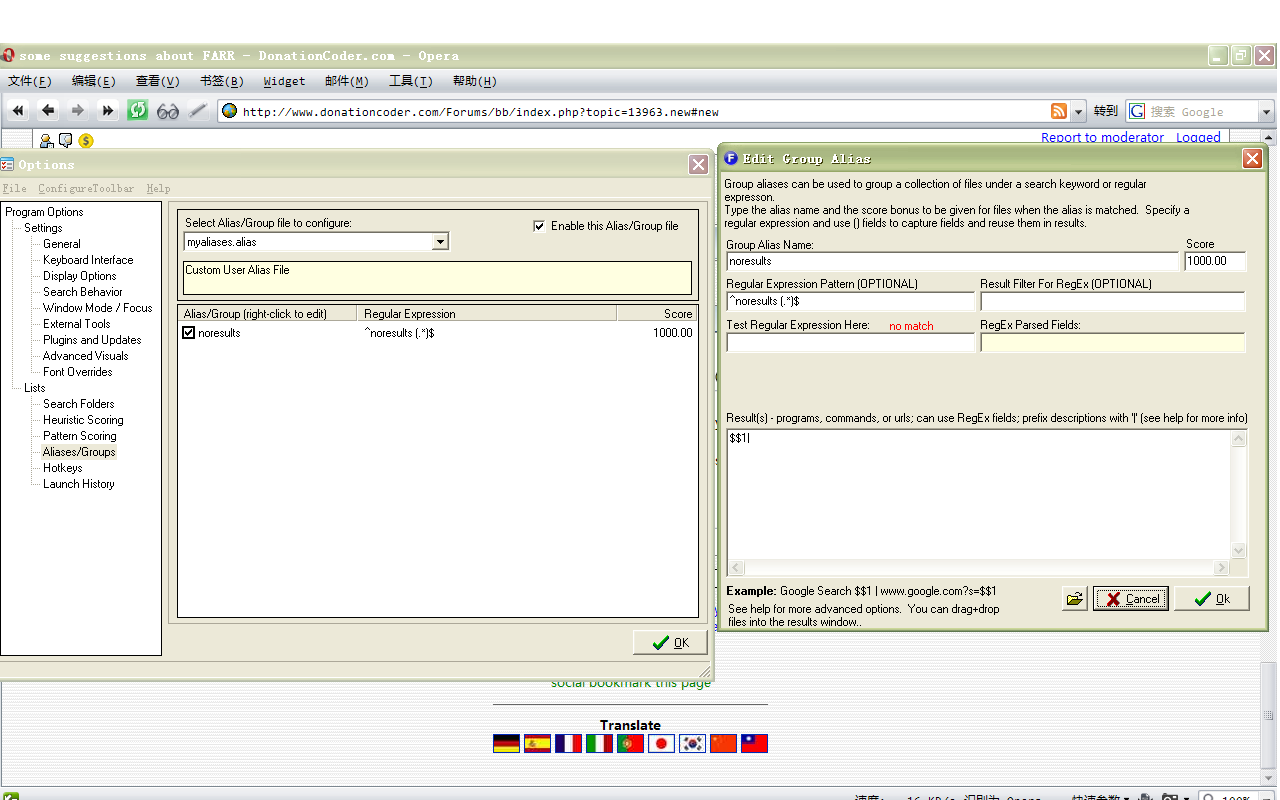Open the Widget menu in Opera
Screen dimensions: 1280x800
point(285,81)
